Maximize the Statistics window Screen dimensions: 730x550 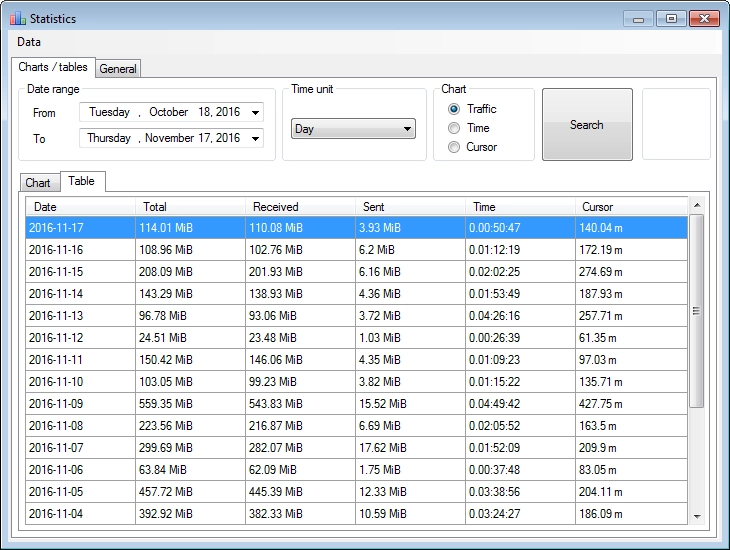(671, 19)
